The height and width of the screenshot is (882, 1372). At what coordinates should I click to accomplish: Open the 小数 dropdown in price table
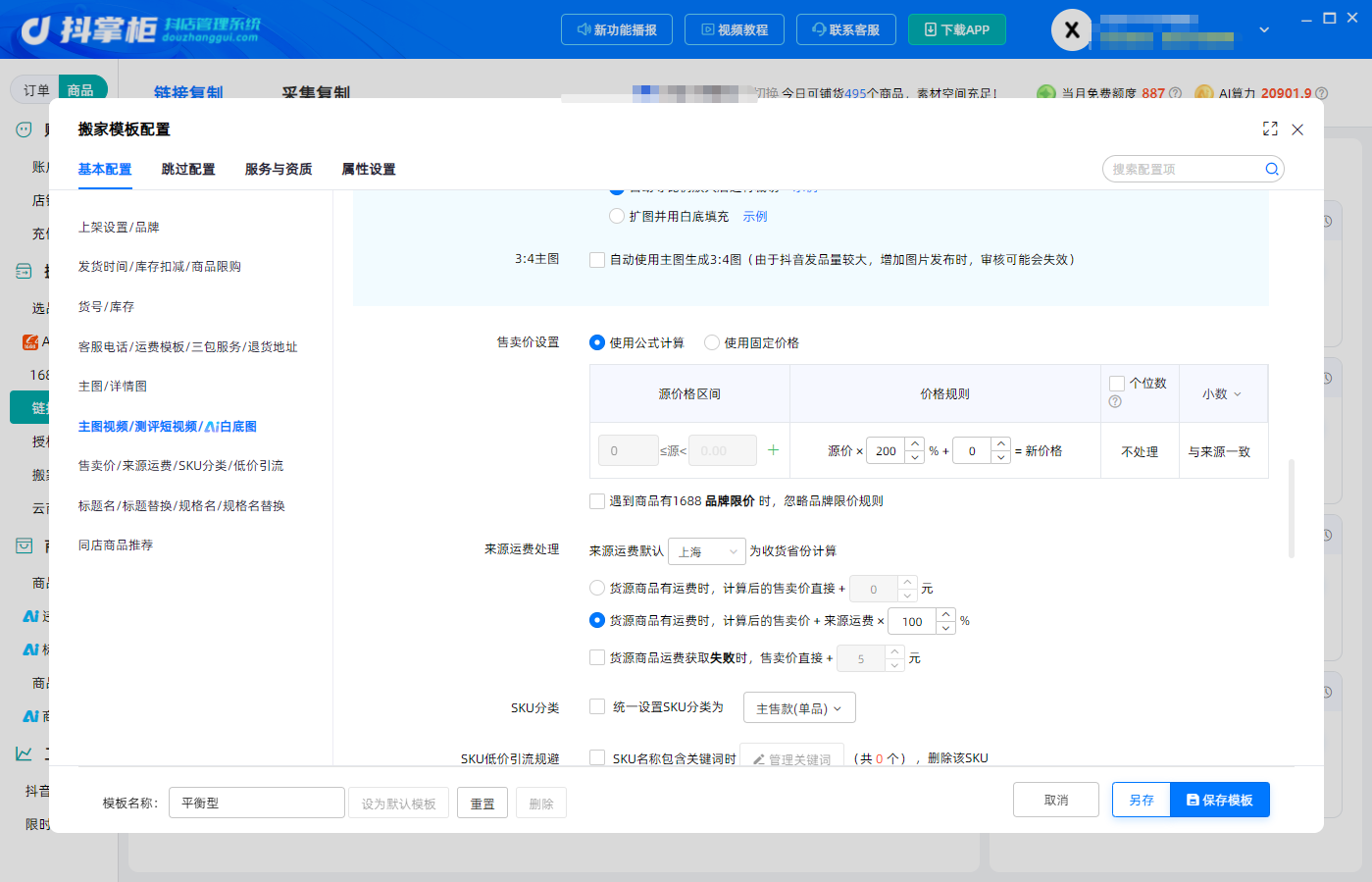click(1222, 393)
